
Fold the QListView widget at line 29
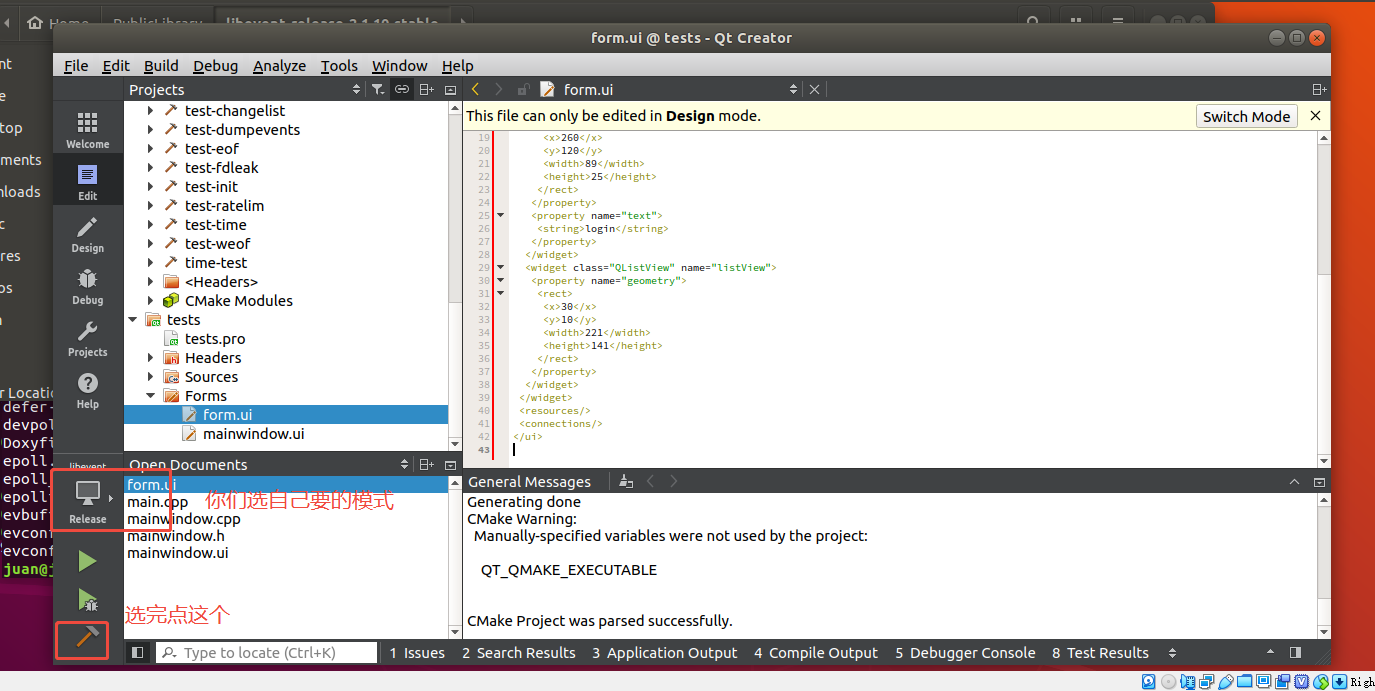click(500, 267)
